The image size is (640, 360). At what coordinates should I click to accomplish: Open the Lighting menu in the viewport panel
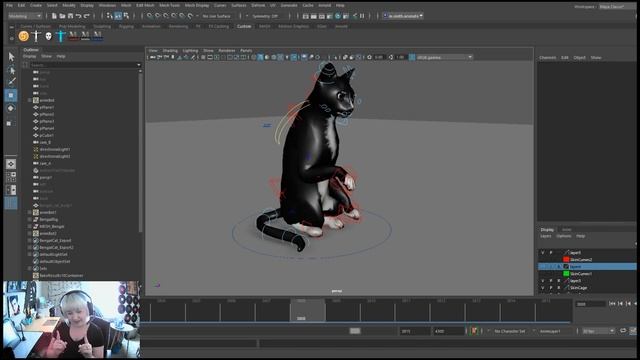point(190,51)
